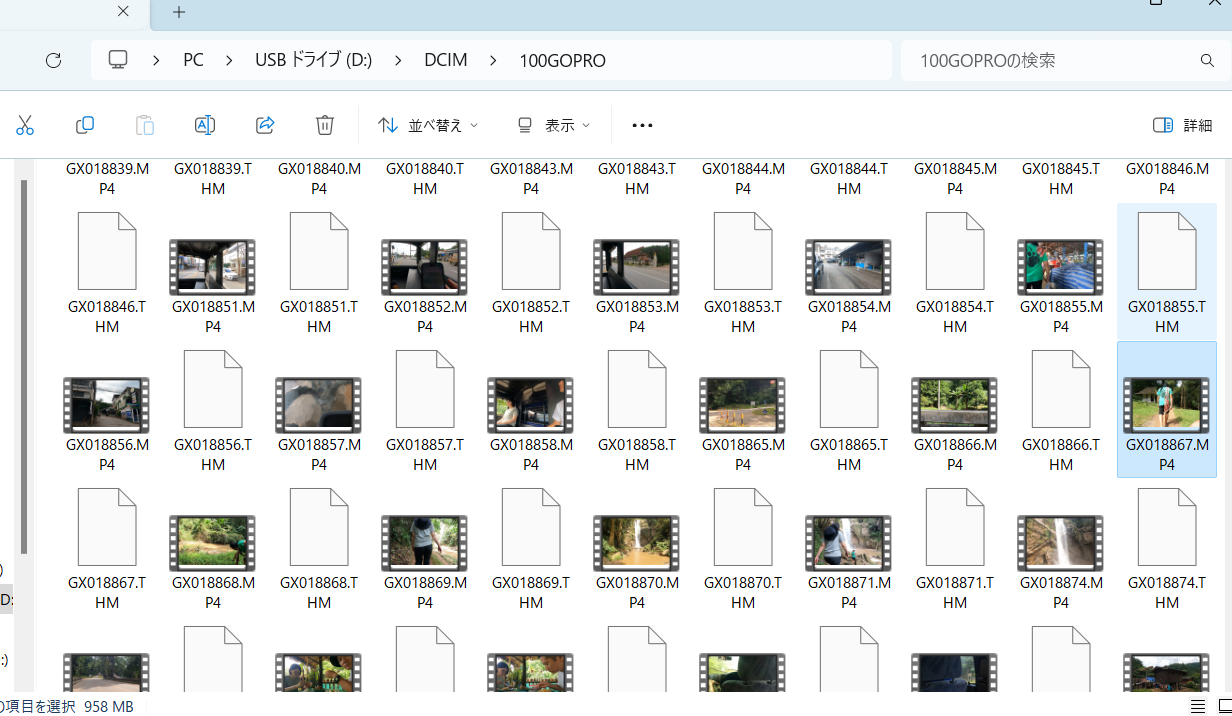The image size is (1232, 716).
Task: Select the GX018867.THM file icon
Action: (107, 527)
